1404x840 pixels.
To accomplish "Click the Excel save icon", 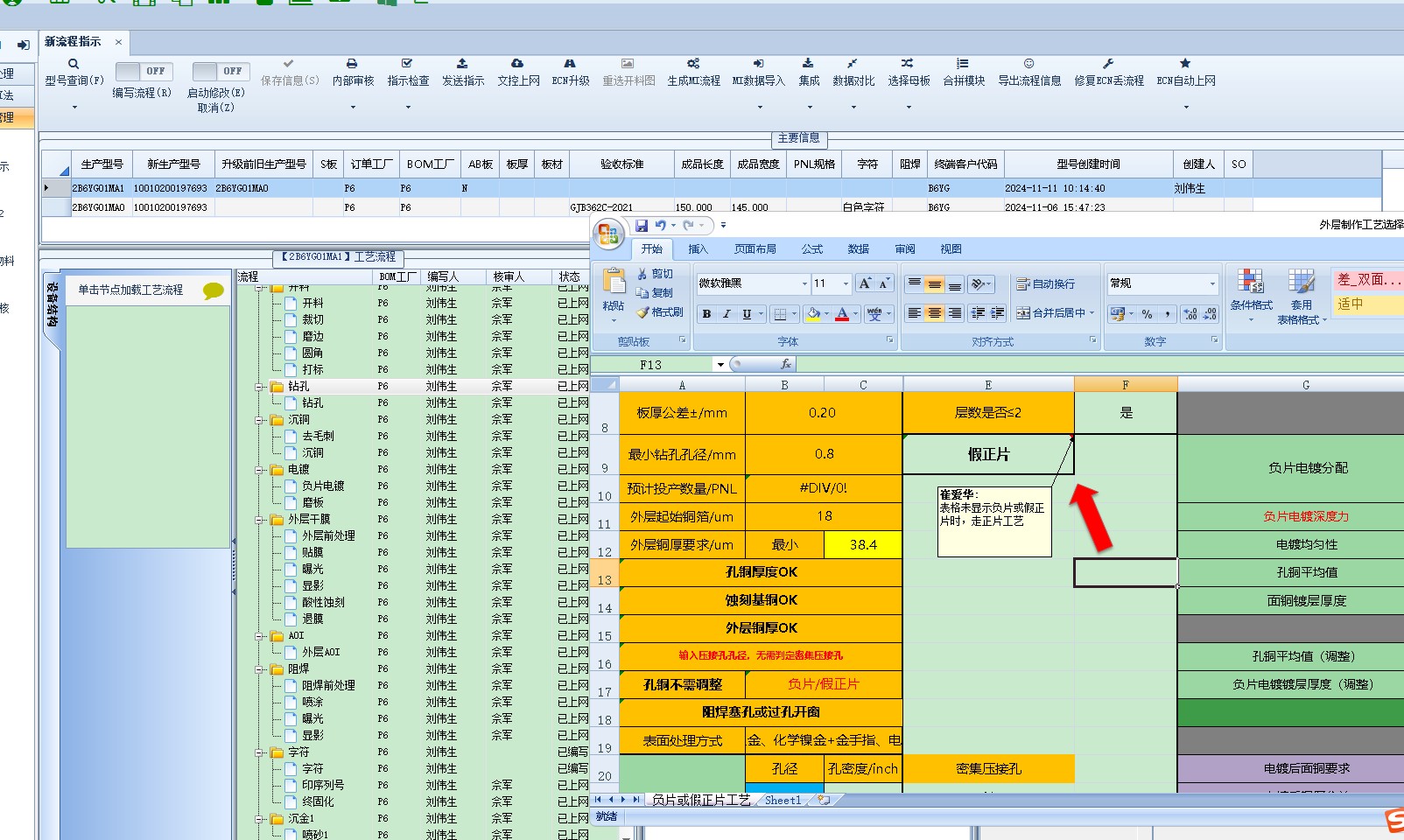I will point(642,226).
